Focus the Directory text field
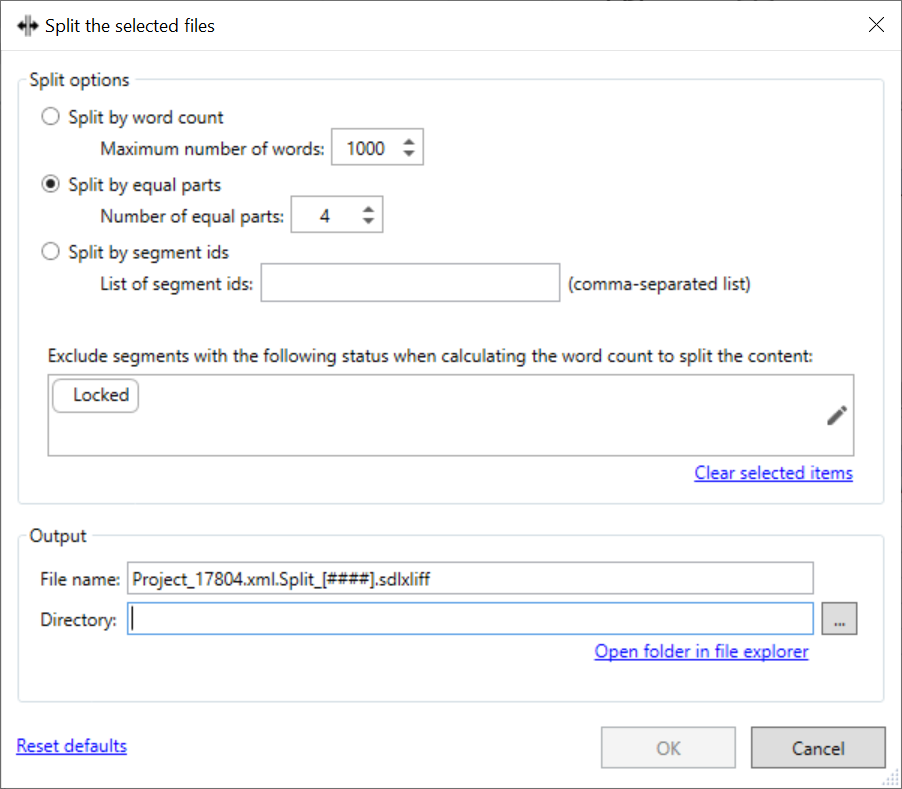This screenshot has width=902, height=789. pos(470,620)
